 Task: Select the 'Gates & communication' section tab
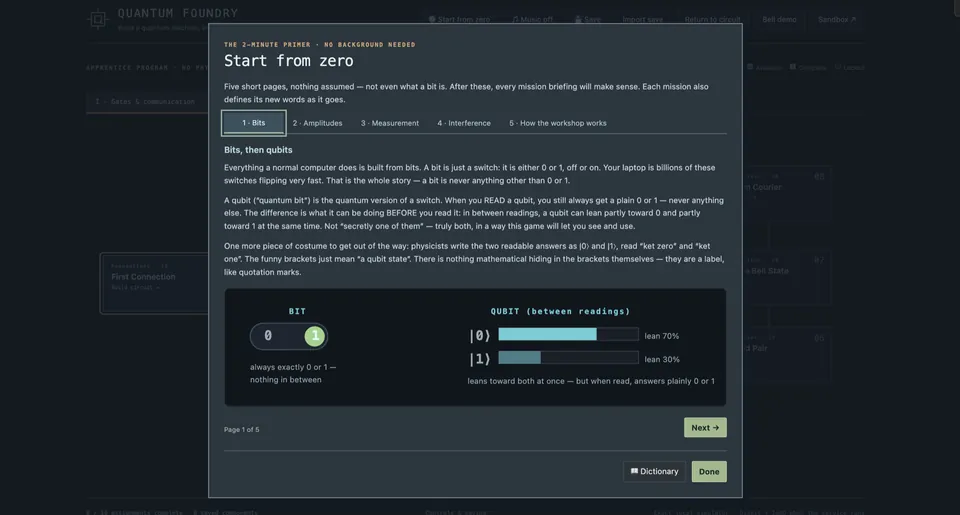pyautogui.click(x=147, y=102)
